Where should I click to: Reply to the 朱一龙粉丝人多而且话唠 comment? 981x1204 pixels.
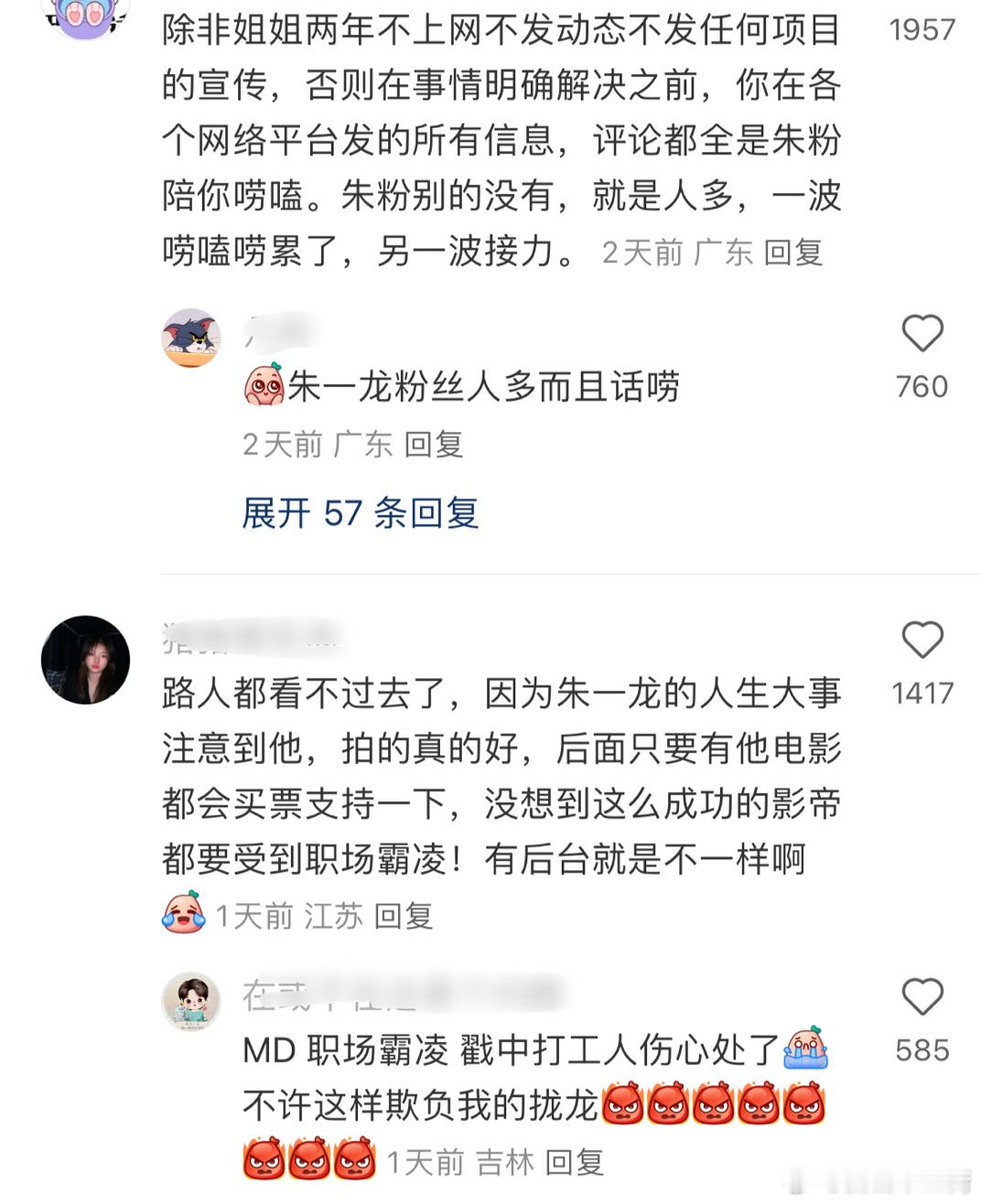(434, 445)
